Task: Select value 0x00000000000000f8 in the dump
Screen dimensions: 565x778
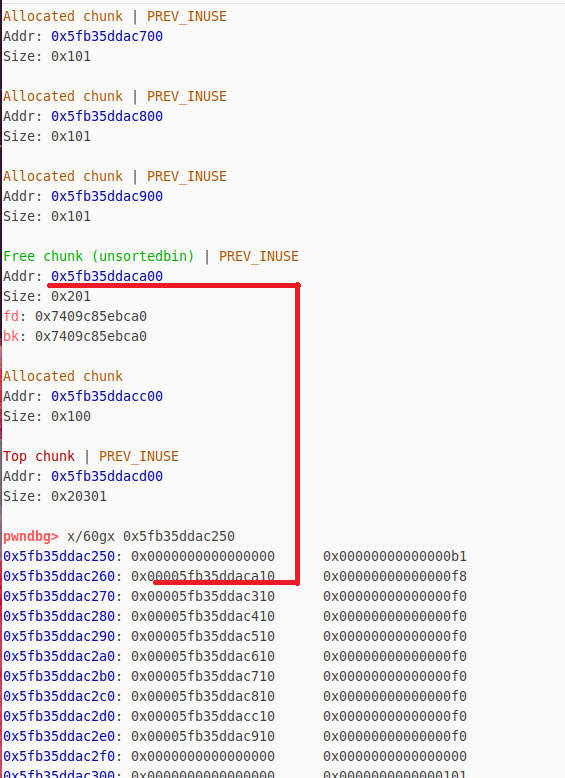Action: [395, 576]
